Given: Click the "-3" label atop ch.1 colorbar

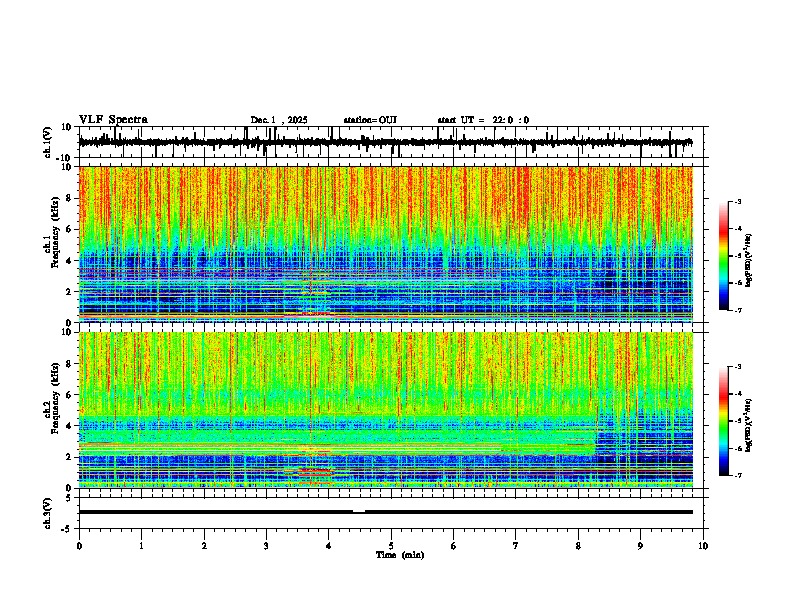Looking at the screenshot, I should (738, 201).
